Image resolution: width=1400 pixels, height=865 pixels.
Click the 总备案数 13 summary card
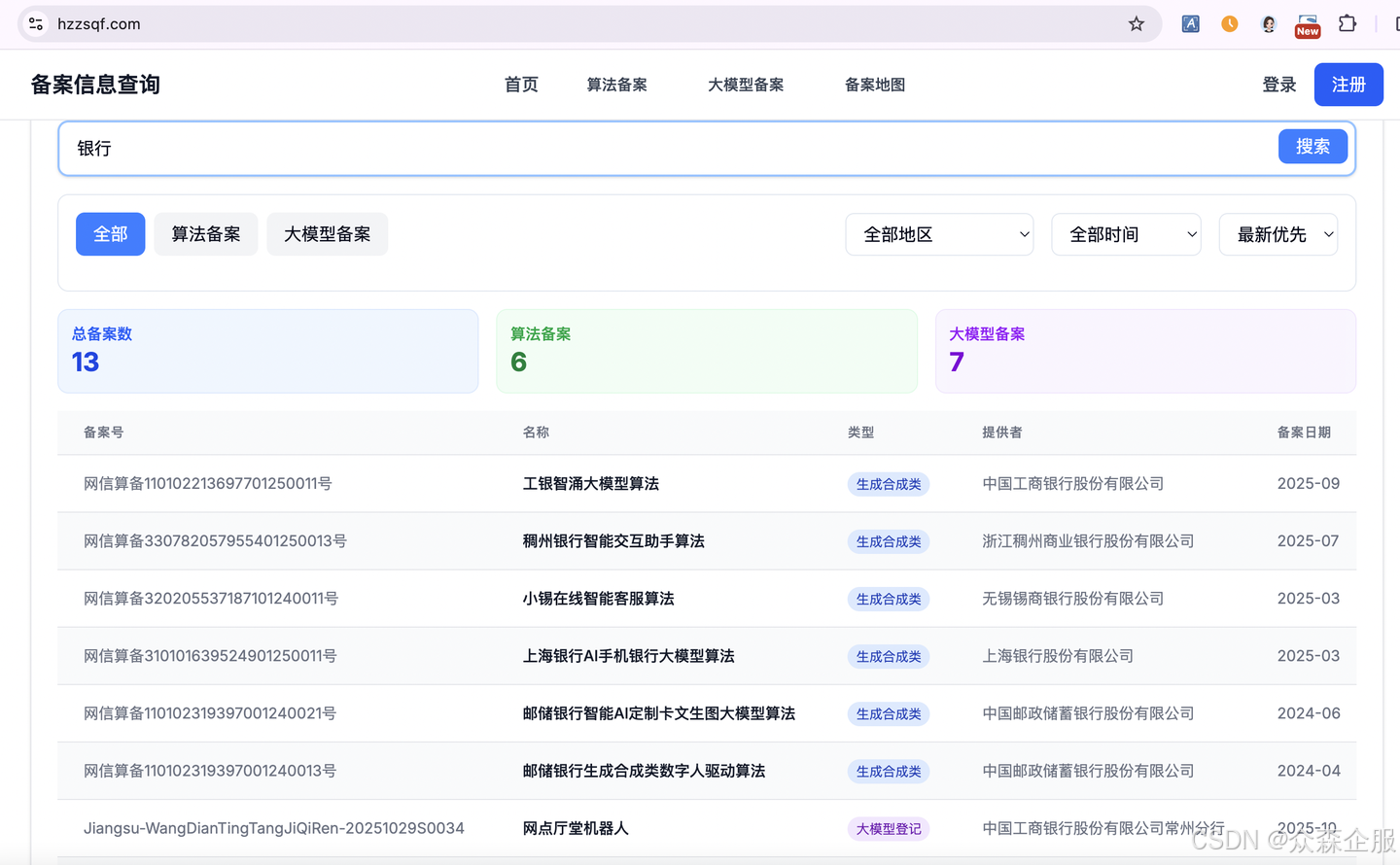(x=268, y=351)
